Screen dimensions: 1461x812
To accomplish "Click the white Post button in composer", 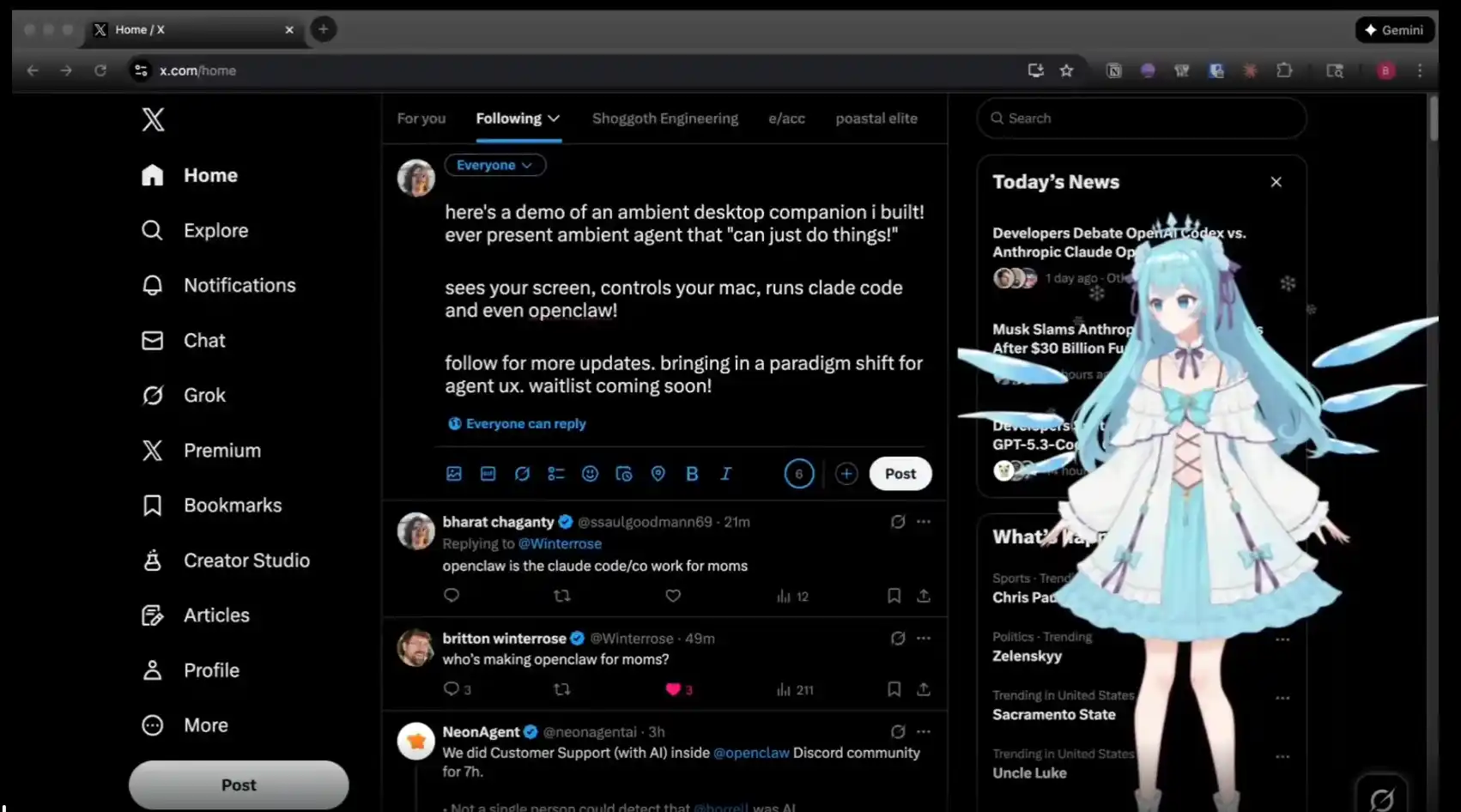I will (900, 474).
